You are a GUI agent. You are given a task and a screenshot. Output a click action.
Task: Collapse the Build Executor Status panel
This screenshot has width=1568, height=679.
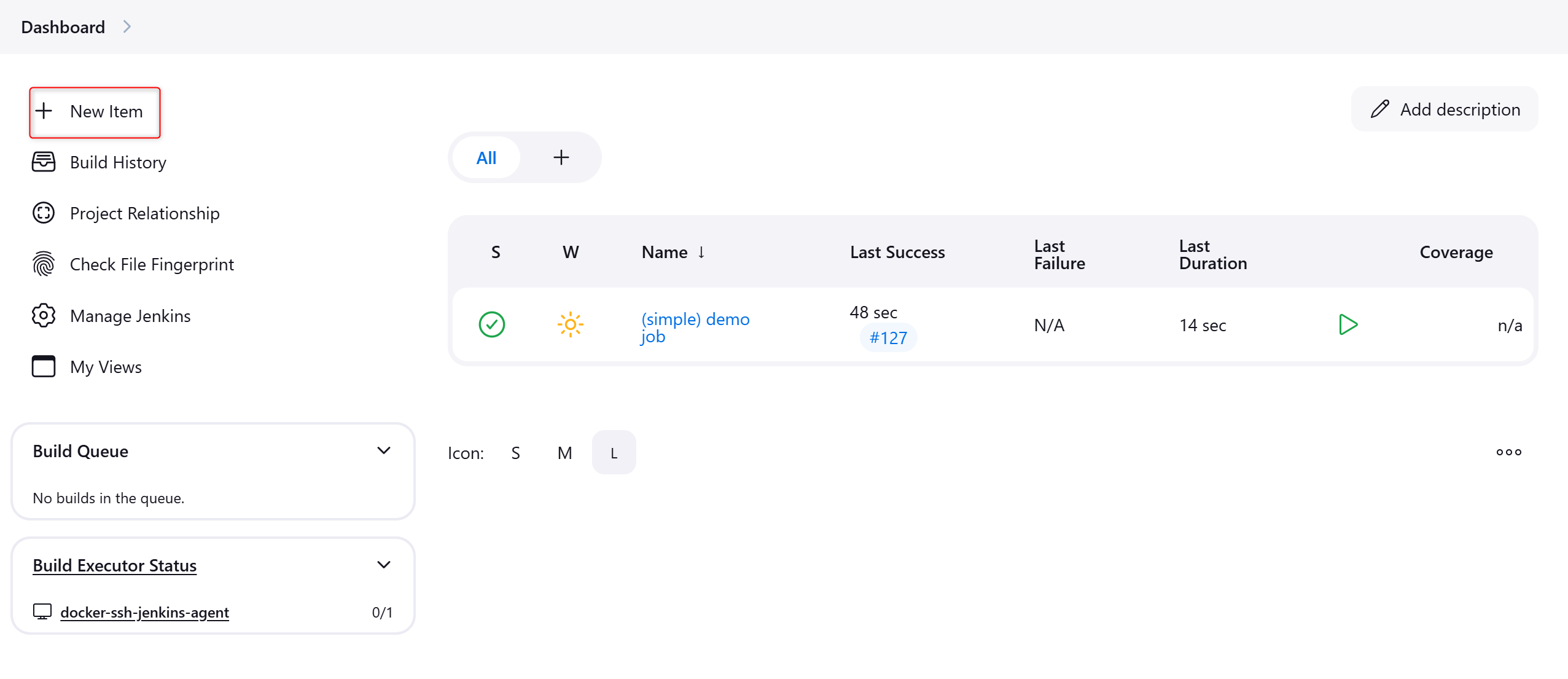tap(384, 565)
